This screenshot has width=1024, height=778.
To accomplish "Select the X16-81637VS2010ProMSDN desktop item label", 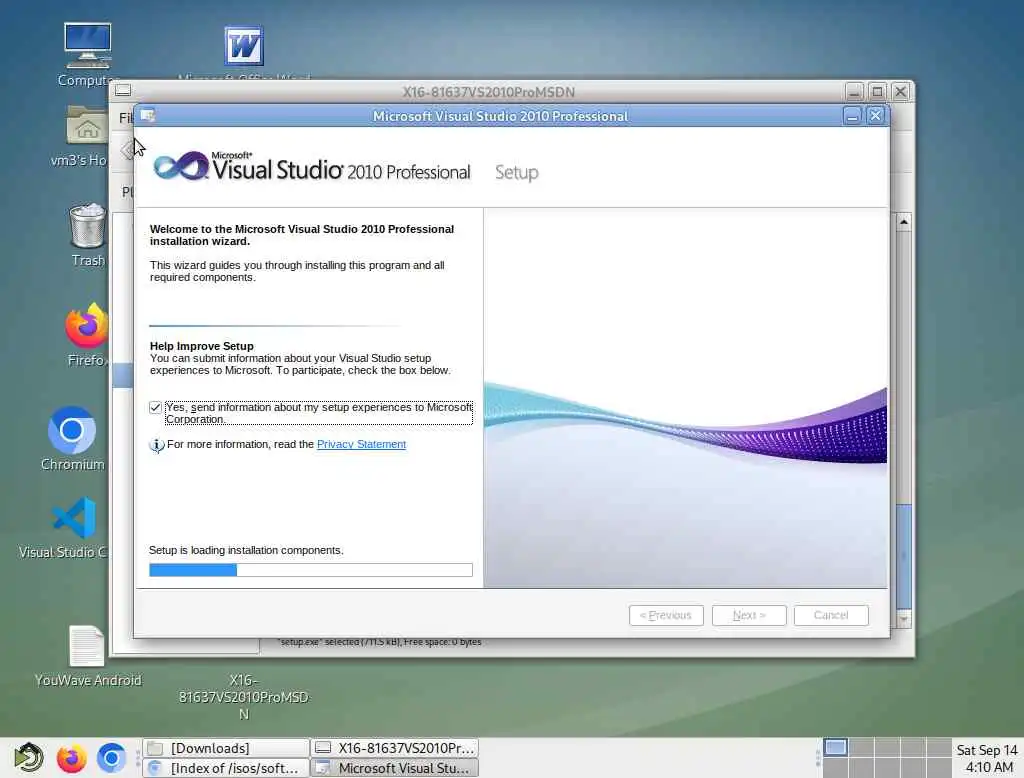I will (244, 697).
